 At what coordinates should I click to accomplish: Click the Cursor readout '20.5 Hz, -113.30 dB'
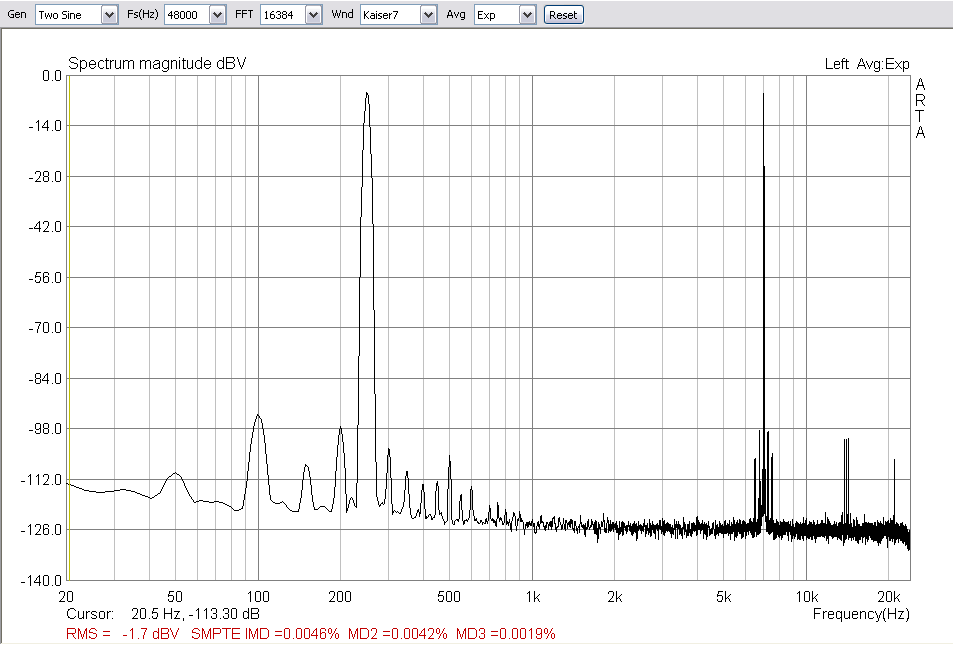[x=195, y=614]
